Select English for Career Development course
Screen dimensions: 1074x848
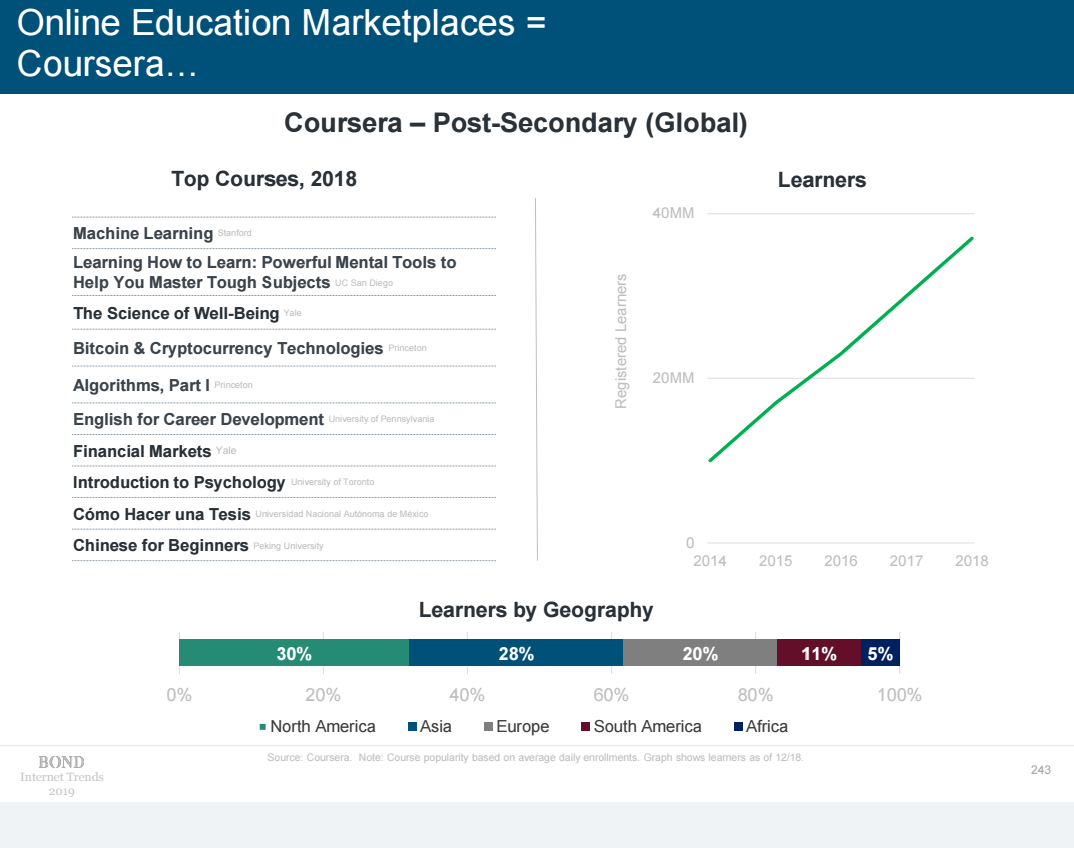tap(198, 419)
